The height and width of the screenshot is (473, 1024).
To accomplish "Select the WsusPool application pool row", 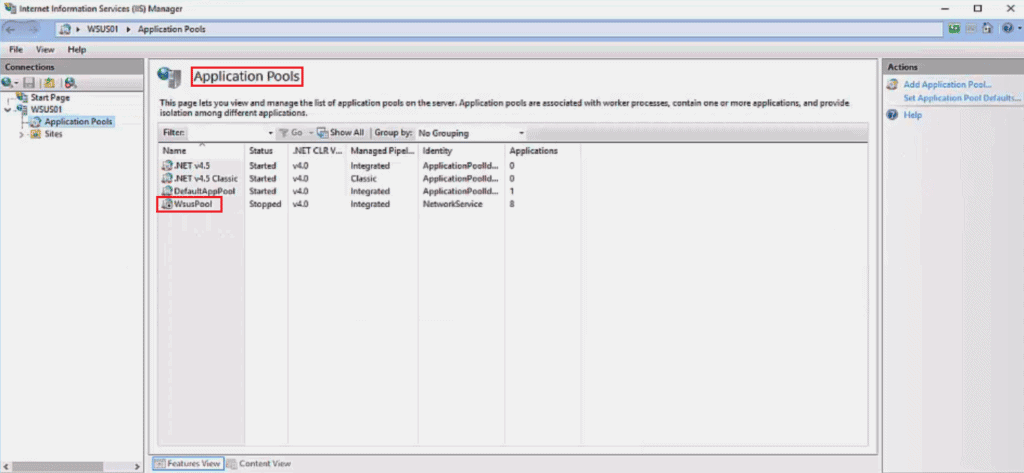I will tap(190, 204).
